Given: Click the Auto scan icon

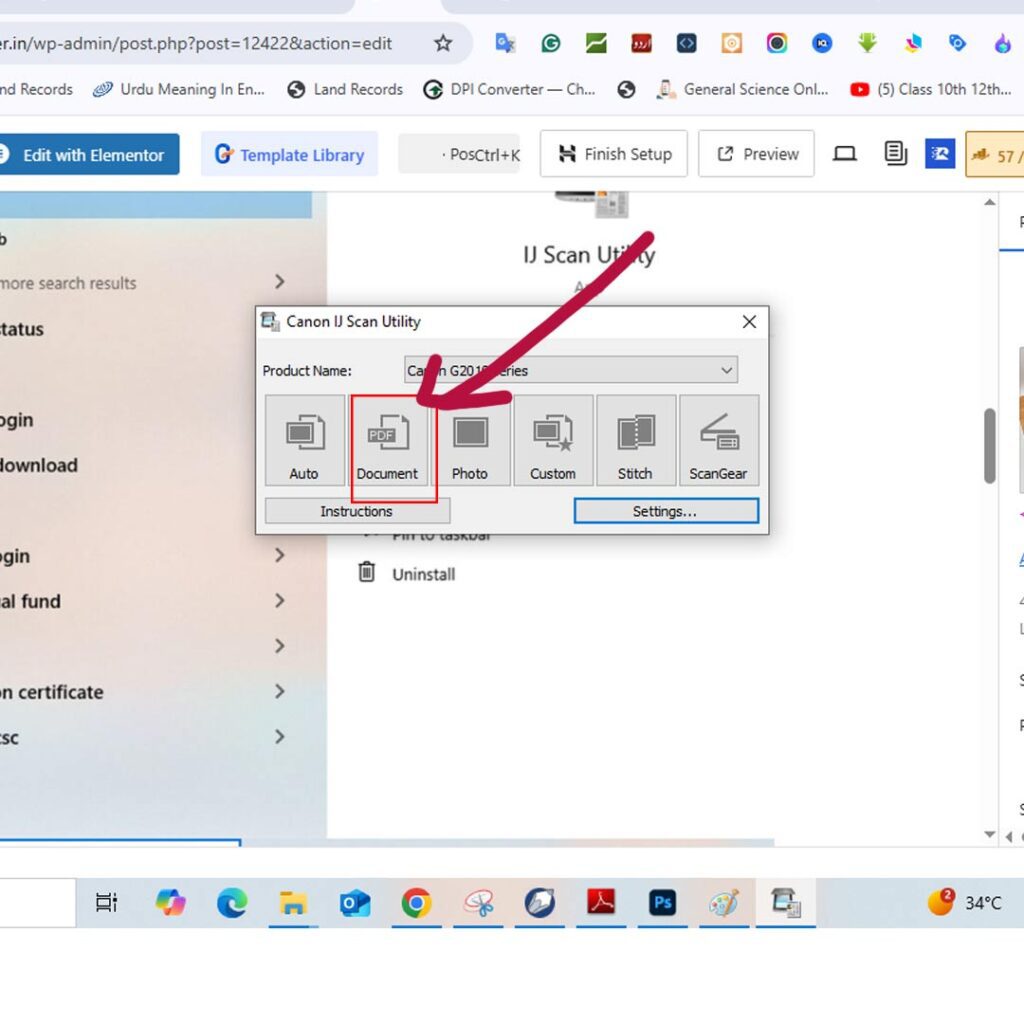Looking at the screenshot, I should (x=304, y=440).
